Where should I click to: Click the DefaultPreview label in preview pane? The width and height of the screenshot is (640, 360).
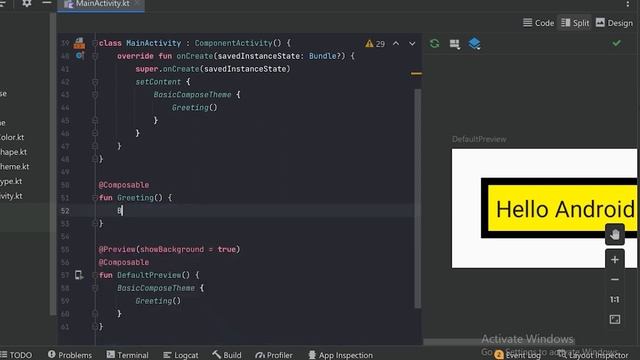tap(479, 139)
